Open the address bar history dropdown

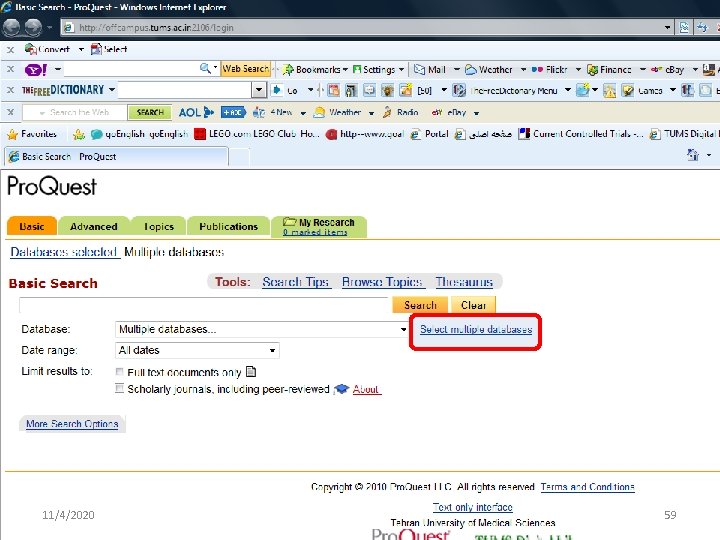pyautogui.click(x=667, y=28)
